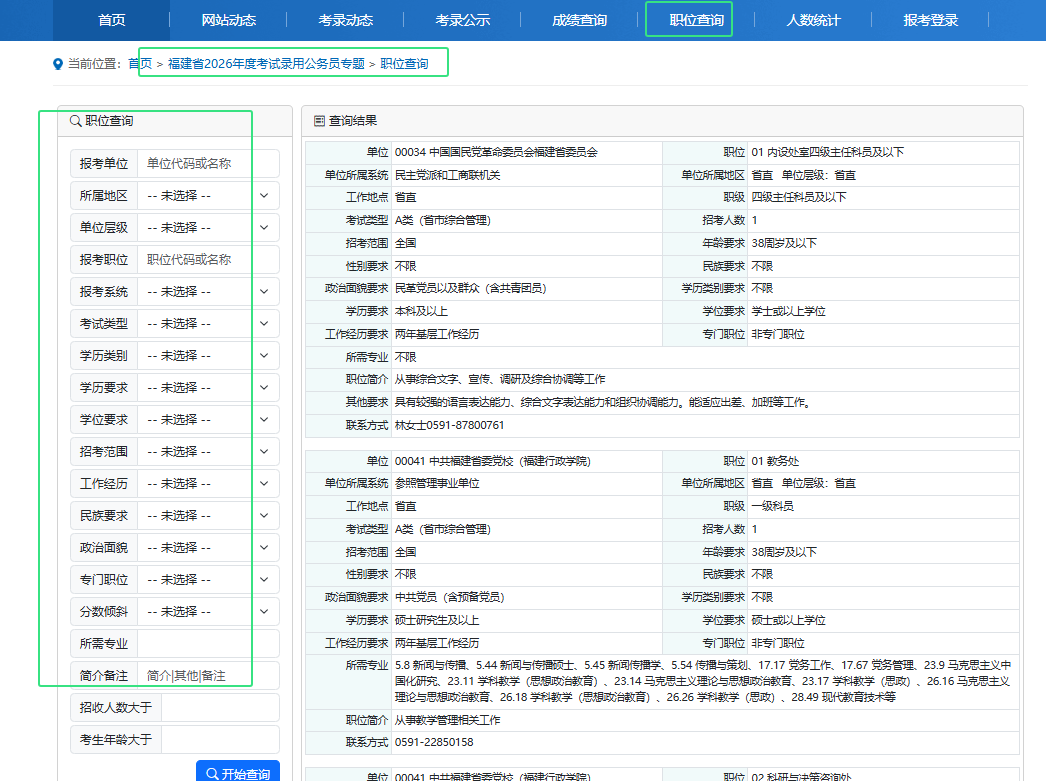Click the 首页 breadcrumb link
Screen dimensions: 1046x781
point(140,64)
